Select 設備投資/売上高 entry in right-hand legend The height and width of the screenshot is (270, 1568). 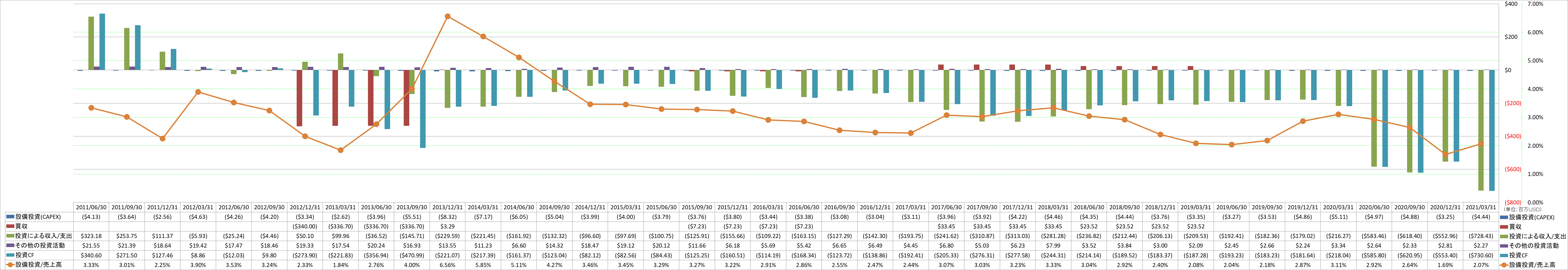(1527, 265)
